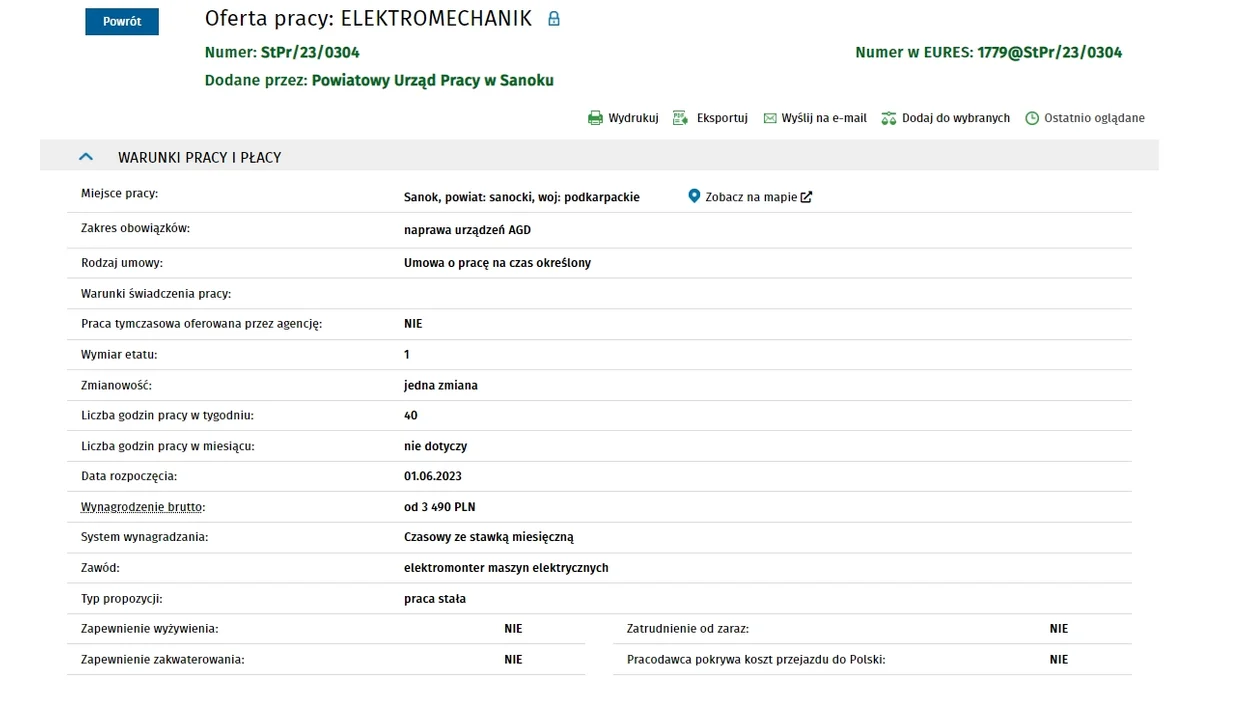Choose Wyślij na e-mail text
This screenshot has height=720, width=1254.
(x=824, y=118)
